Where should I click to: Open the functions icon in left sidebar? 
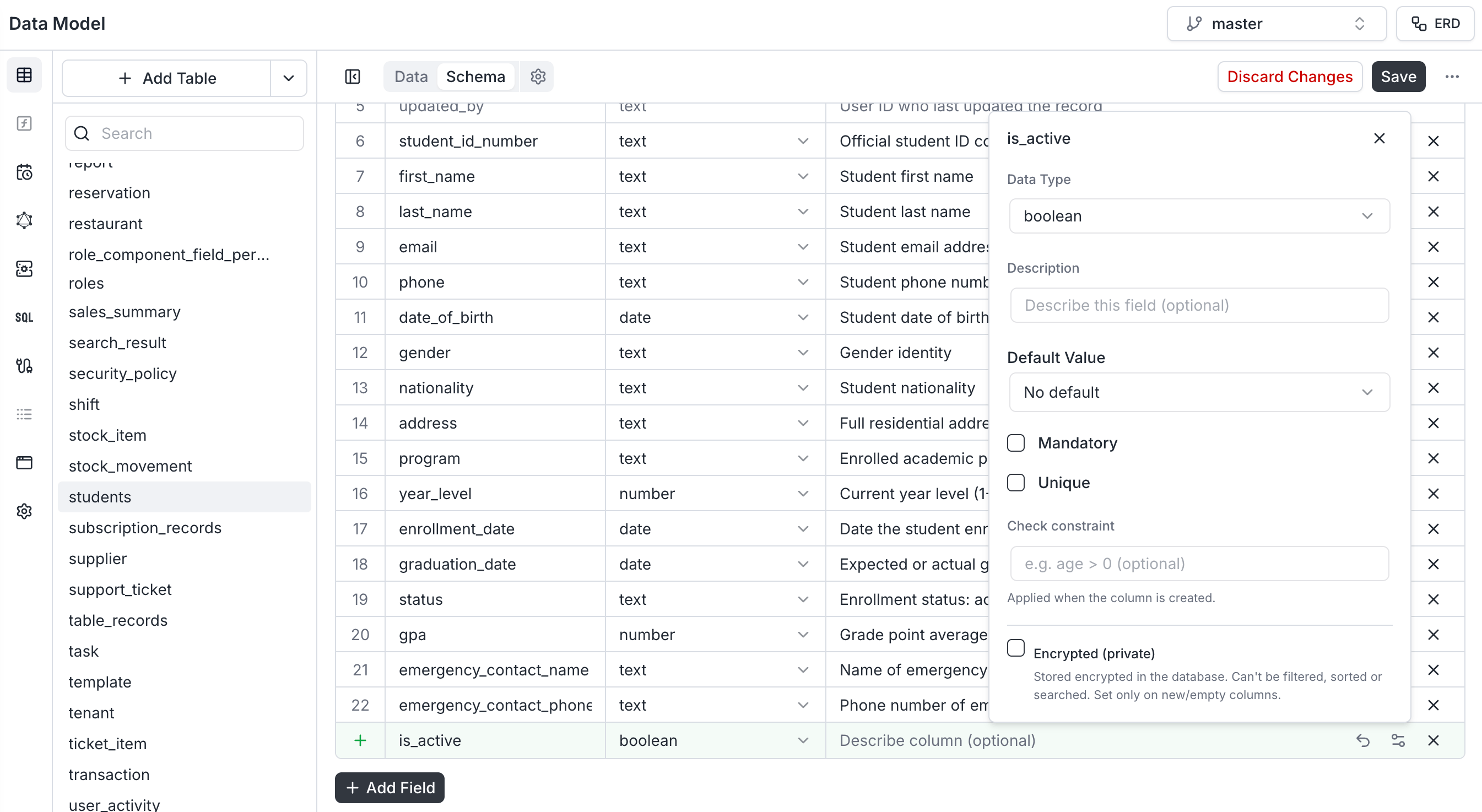click(24, 123)
